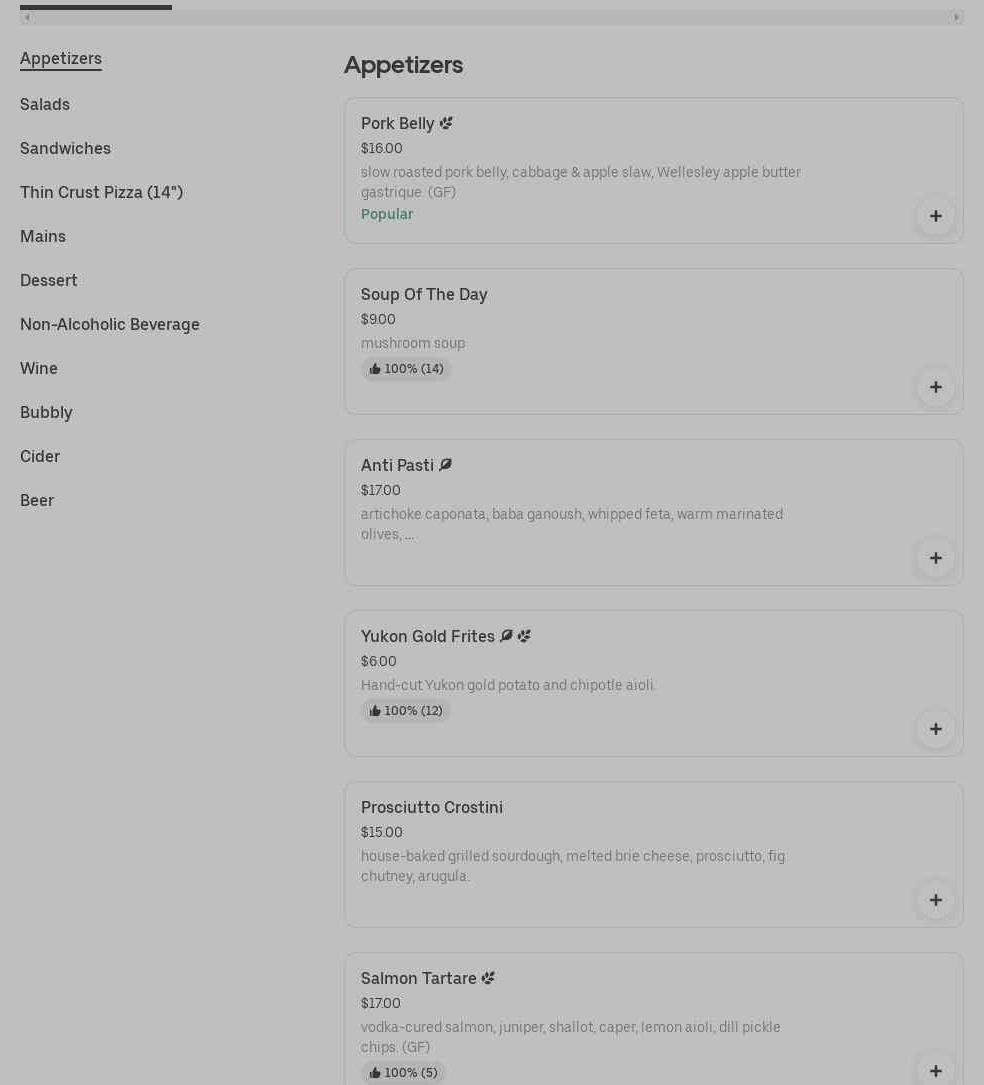Jump to the Salads menu section
The width and height of the screenshot is (984, 1085).
click(45, 104)
